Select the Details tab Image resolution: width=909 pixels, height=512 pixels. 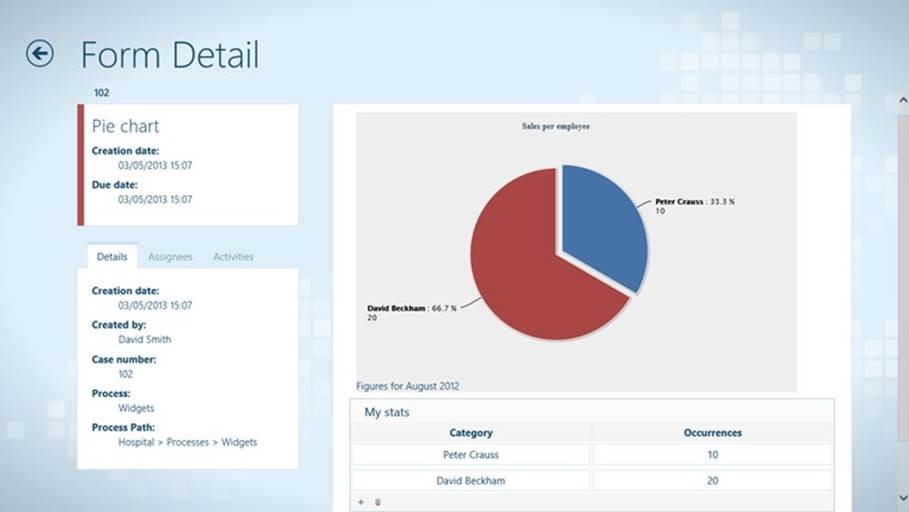pyautogui.click(x=112, y=257)
